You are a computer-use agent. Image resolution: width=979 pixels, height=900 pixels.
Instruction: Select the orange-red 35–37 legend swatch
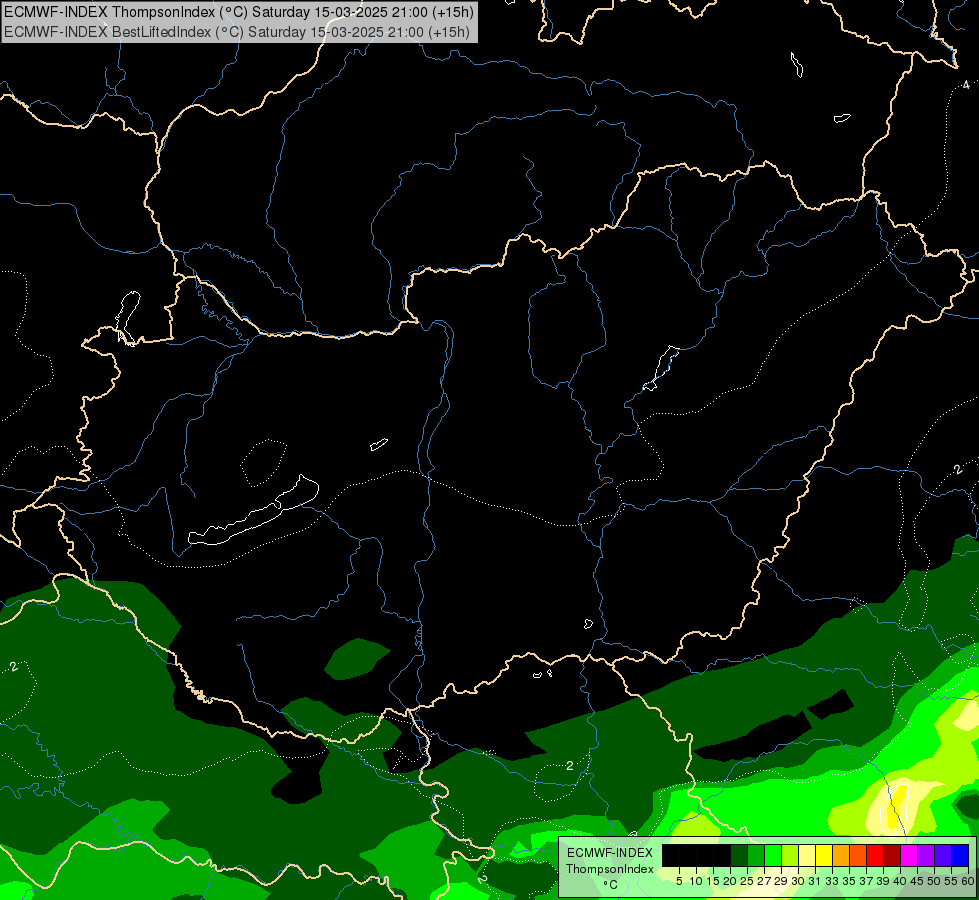coord(858,855)
